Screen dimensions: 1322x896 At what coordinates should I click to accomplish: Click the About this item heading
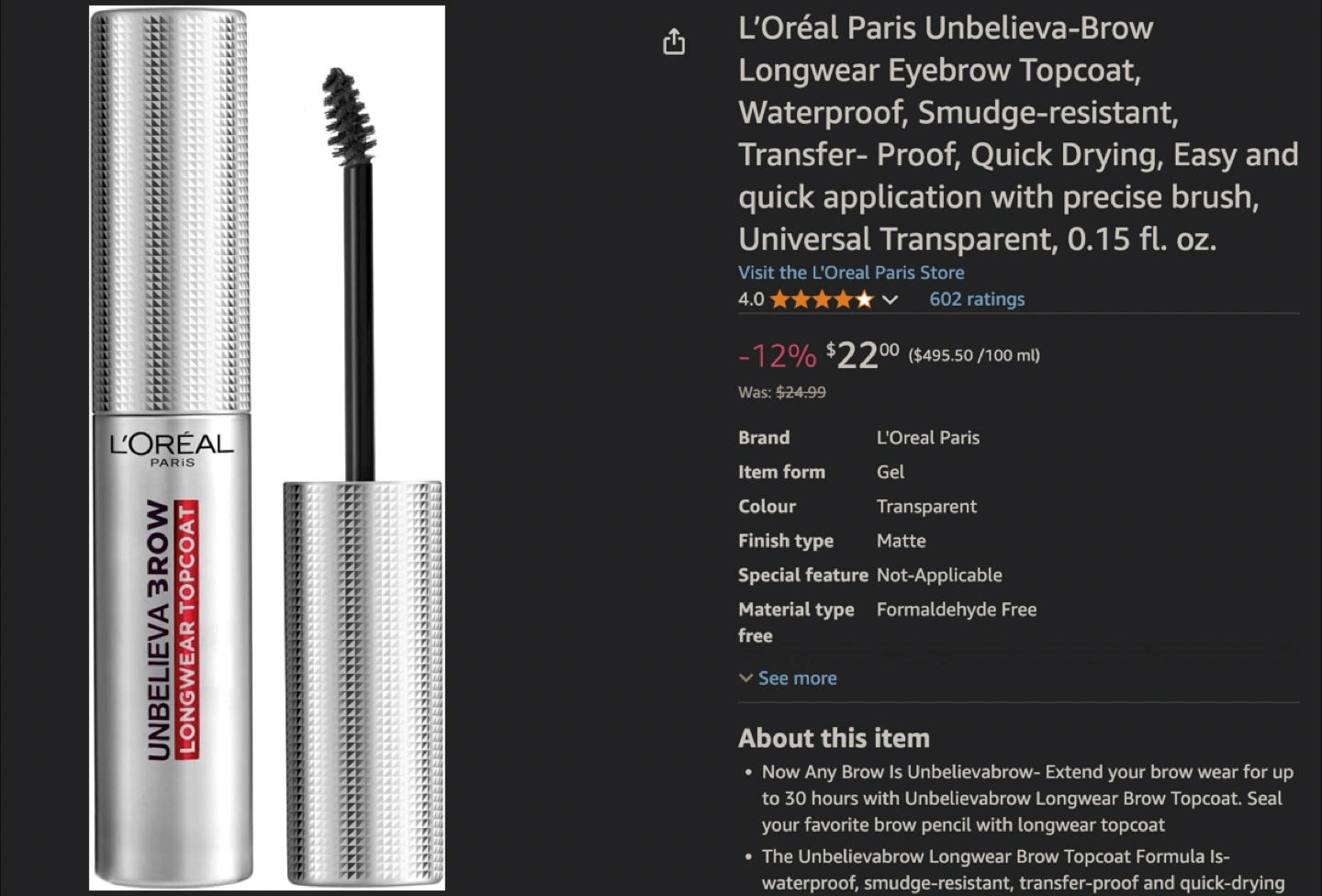[834, 738]
